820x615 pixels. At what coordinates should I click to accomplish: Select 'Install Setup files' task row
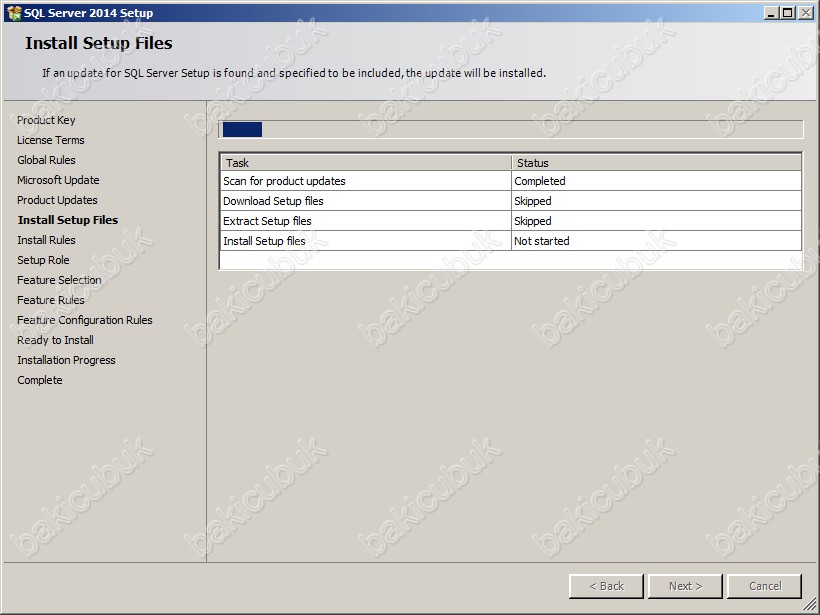510,241
